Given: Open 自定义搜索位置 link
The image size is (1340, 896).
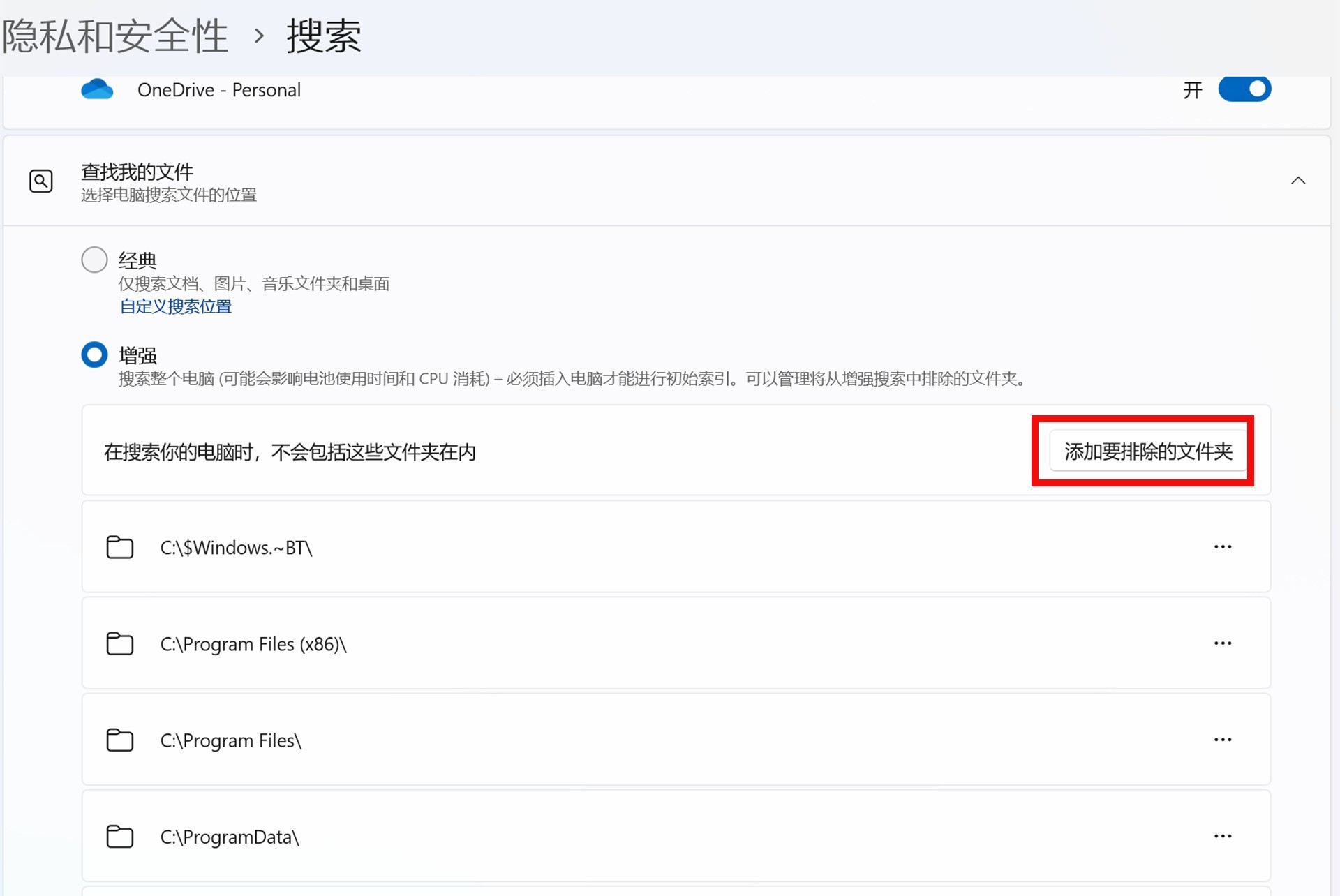Looking at the screenshot, I should pyautogui.click(x=176, y=306).
